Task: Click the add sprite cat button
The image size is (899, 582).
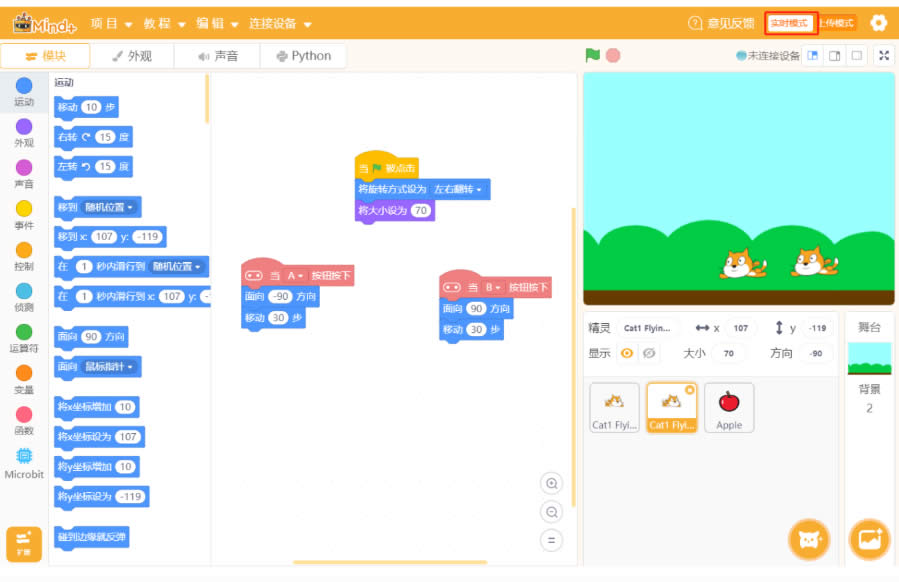Action: 808,540
